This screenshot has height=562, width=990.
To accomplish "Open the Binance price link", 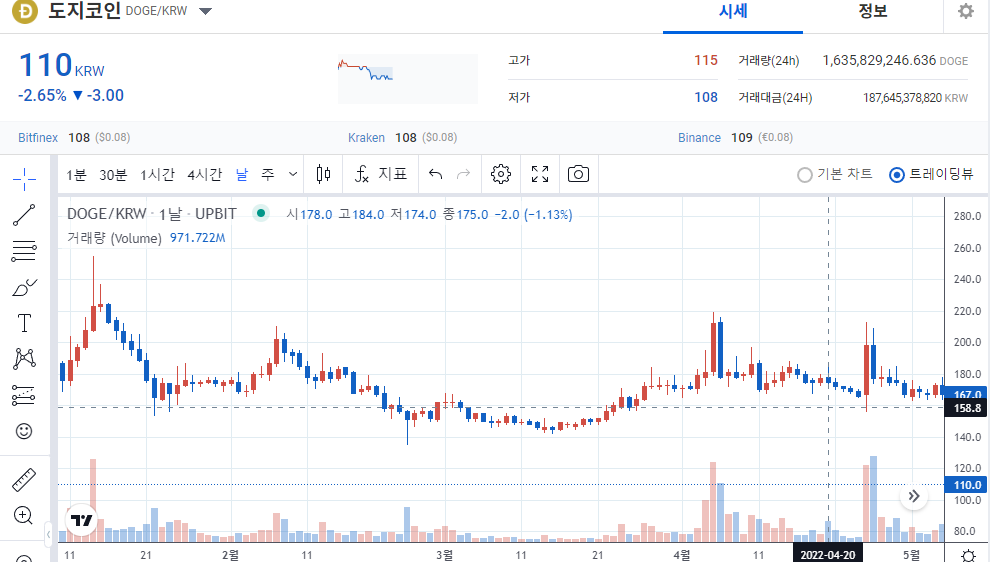I will coord(699,138).
